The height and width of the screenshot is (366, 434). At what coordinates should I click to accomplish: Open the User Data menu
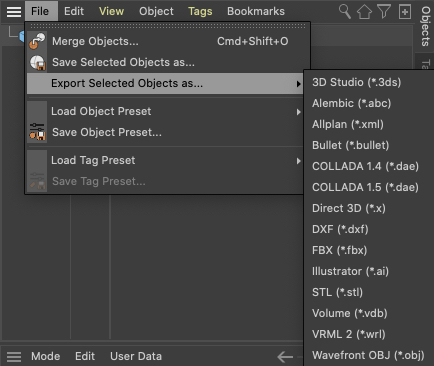click(x=136, y=356)
